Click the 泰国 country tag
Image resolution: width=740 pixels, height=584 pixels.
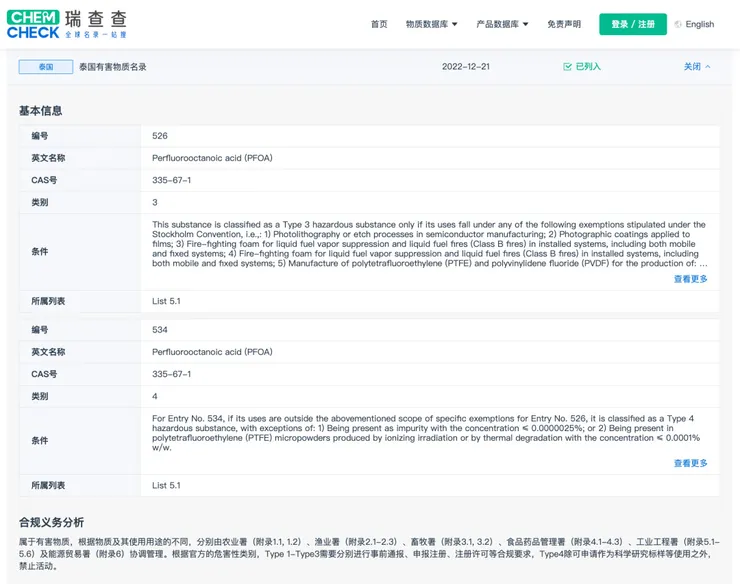(46, 67)
